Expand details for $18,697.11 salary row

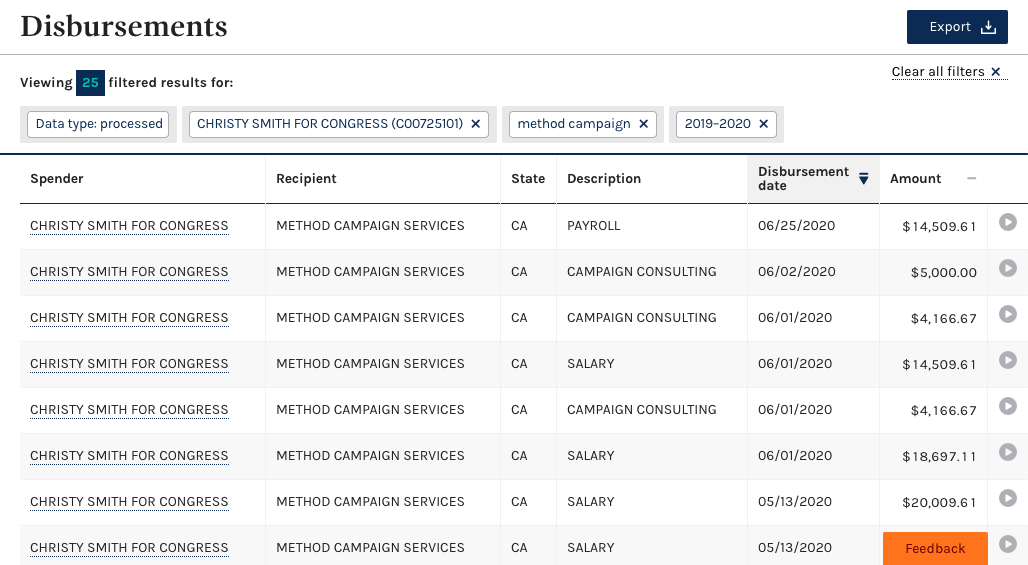(x=1007, y=452)
